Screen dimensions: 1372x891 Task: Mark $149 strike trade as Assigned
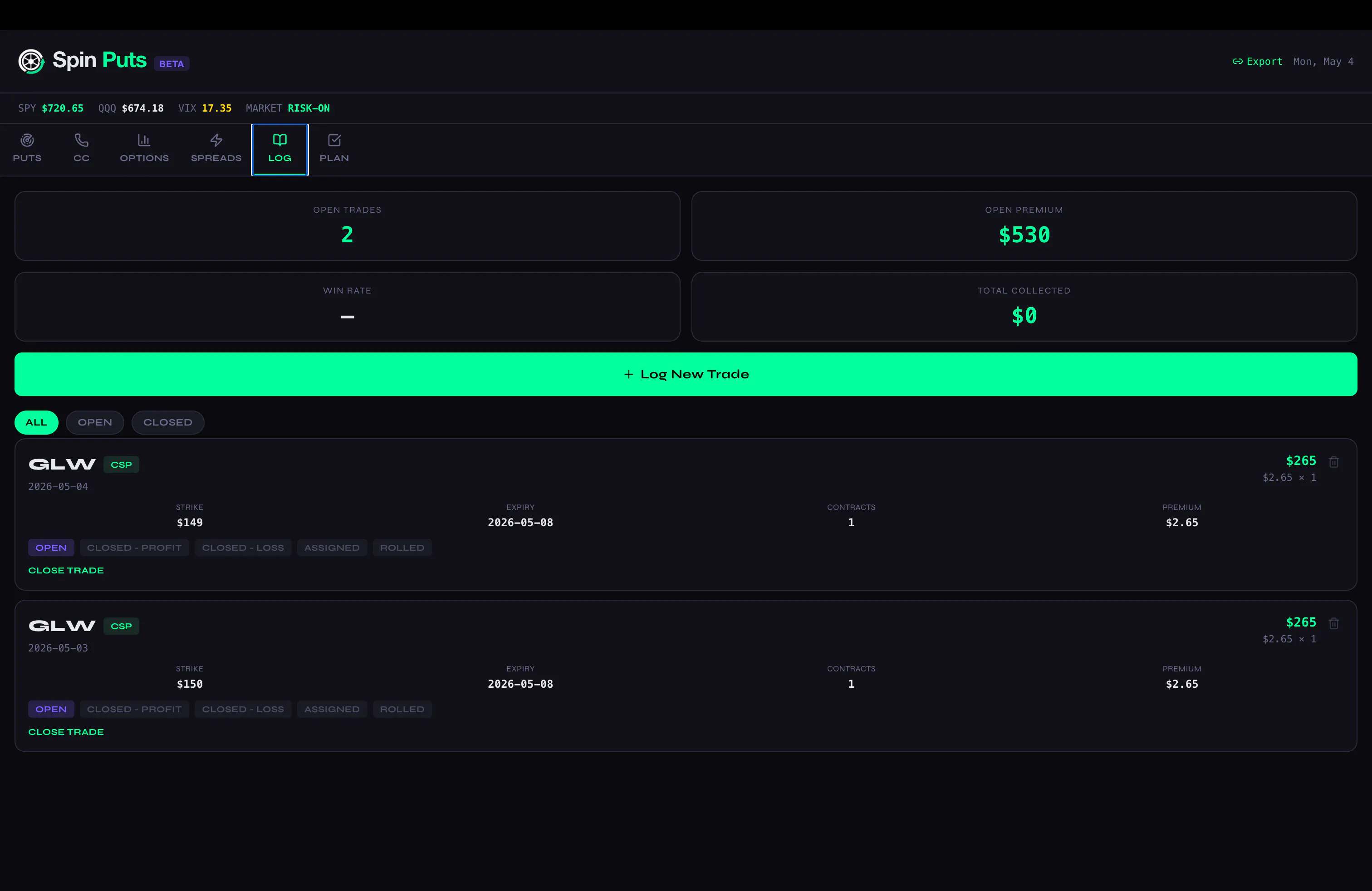pos(332,548)
